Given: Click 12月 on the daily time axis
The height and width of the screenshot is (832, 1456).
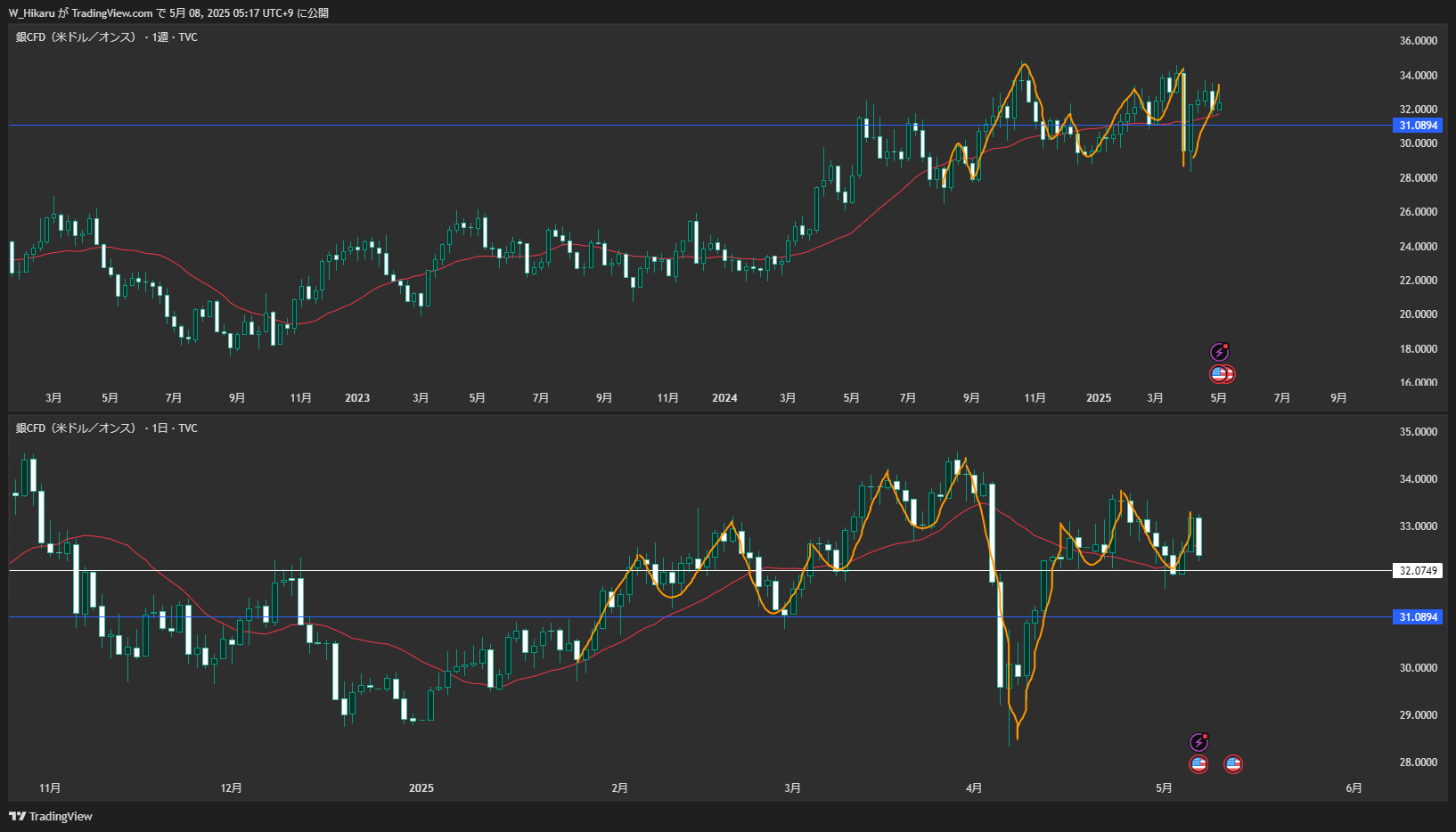Looking at the screenshot, I should [231, 788].
